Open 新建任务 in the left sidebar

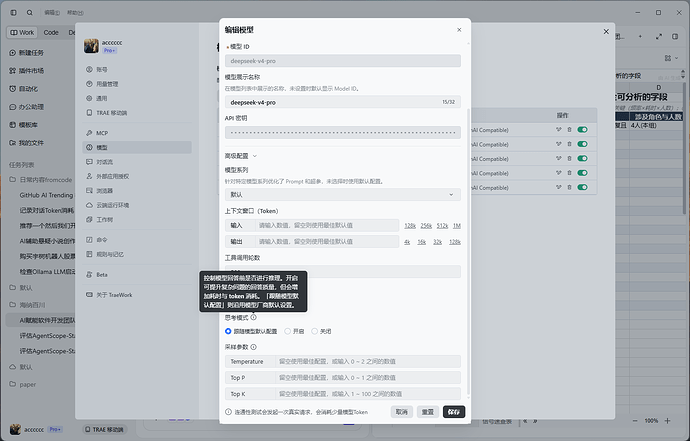tap(26, 53)
